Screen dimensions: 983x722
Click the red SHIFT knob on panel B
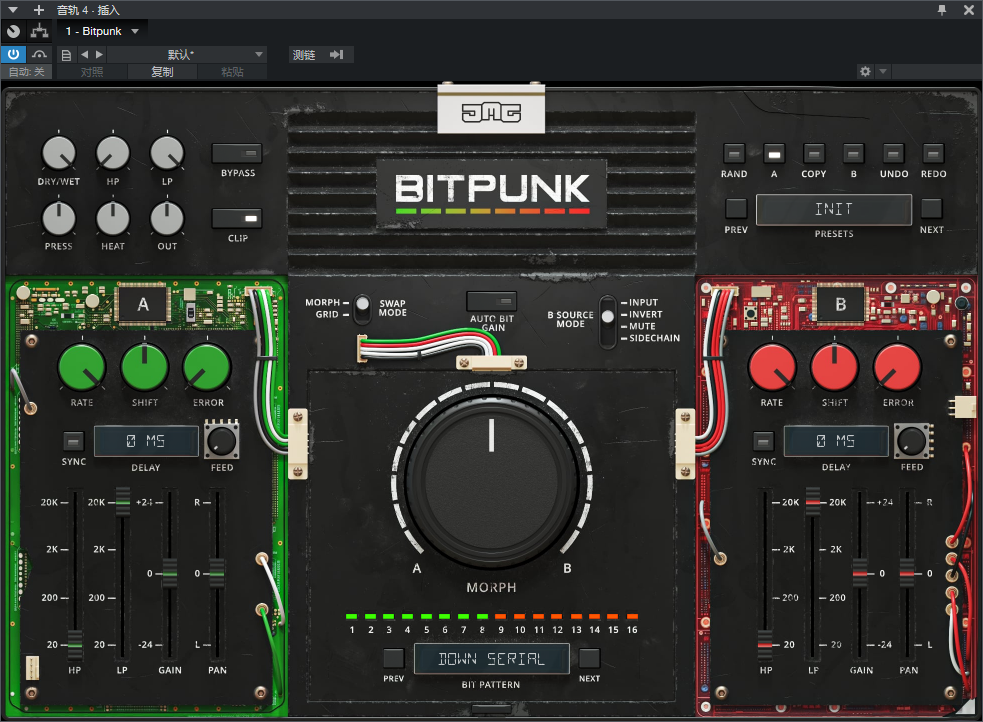click(x=834, y=368)
